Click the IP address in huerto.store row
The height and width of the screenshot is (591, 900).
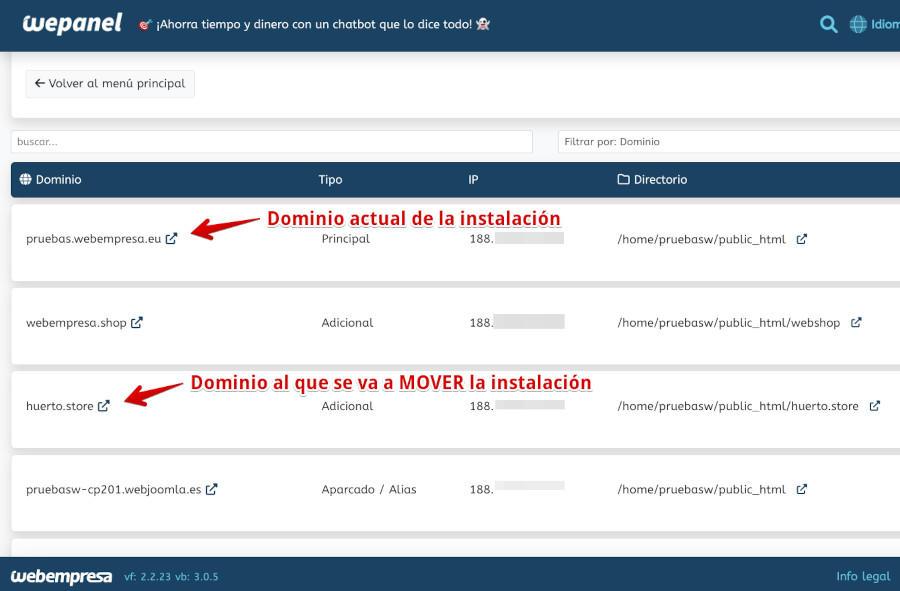517,405
